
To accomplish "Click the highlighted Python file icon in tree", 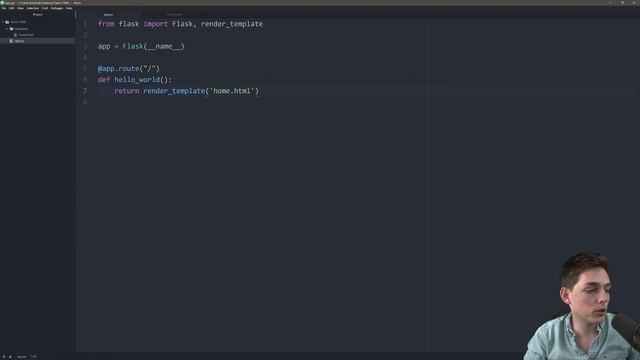I will pos(11,41).
